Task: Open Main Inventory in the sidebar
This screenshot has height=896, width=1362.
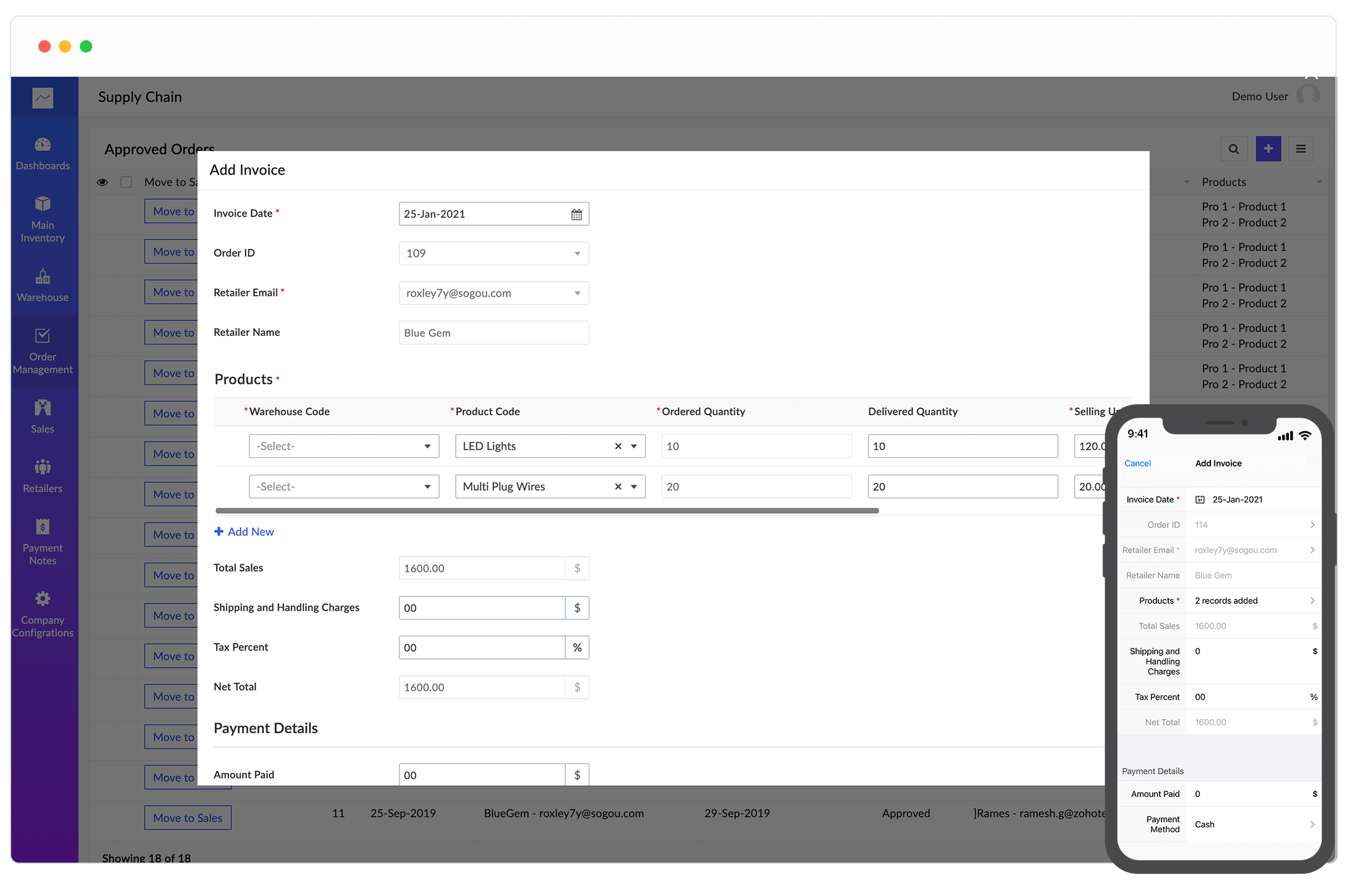Action: 43,220
